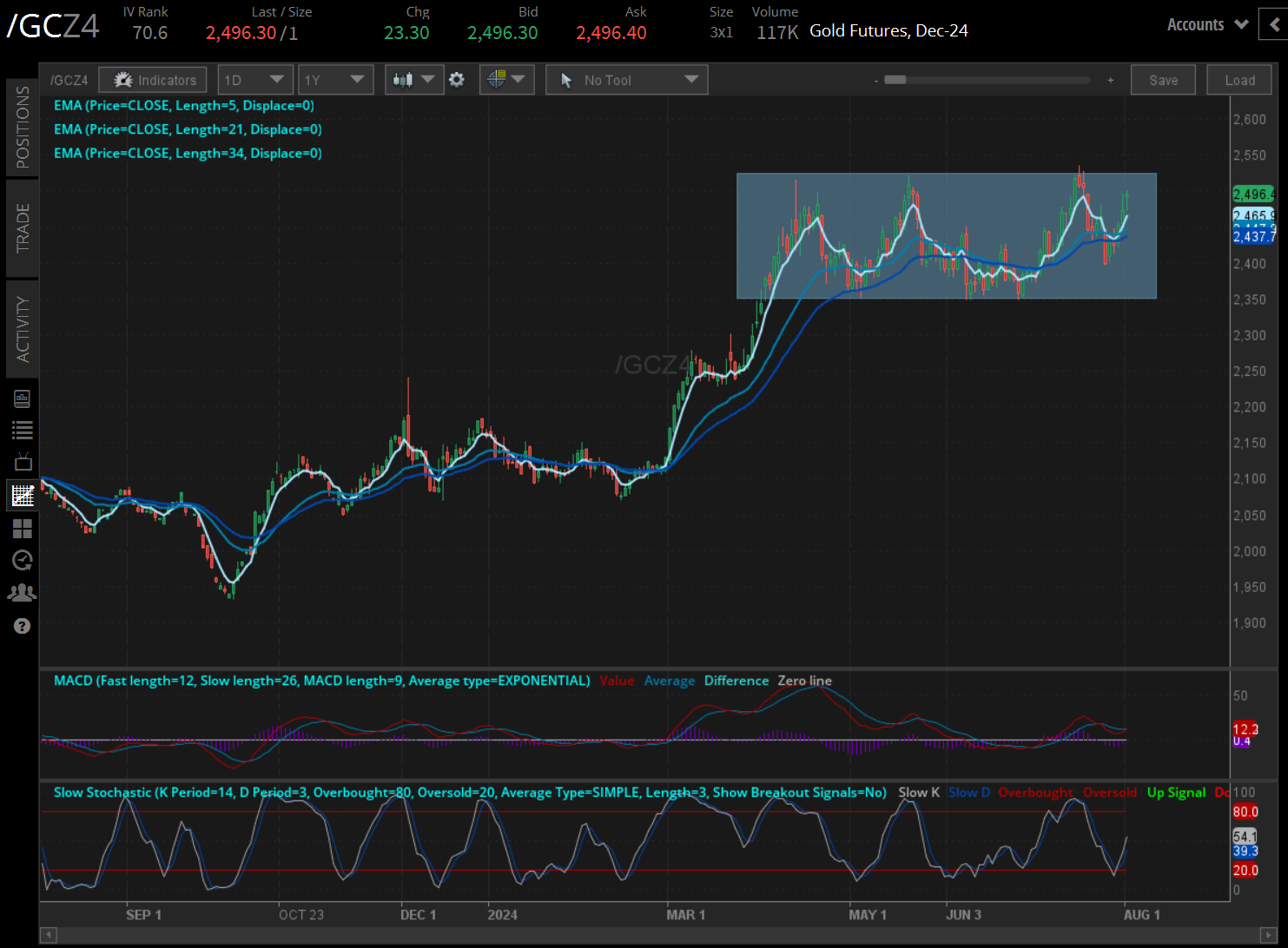Toggle the MACD Zero line display
The height and width of the screenshot is (948, 1288).
tap(804, 681)
